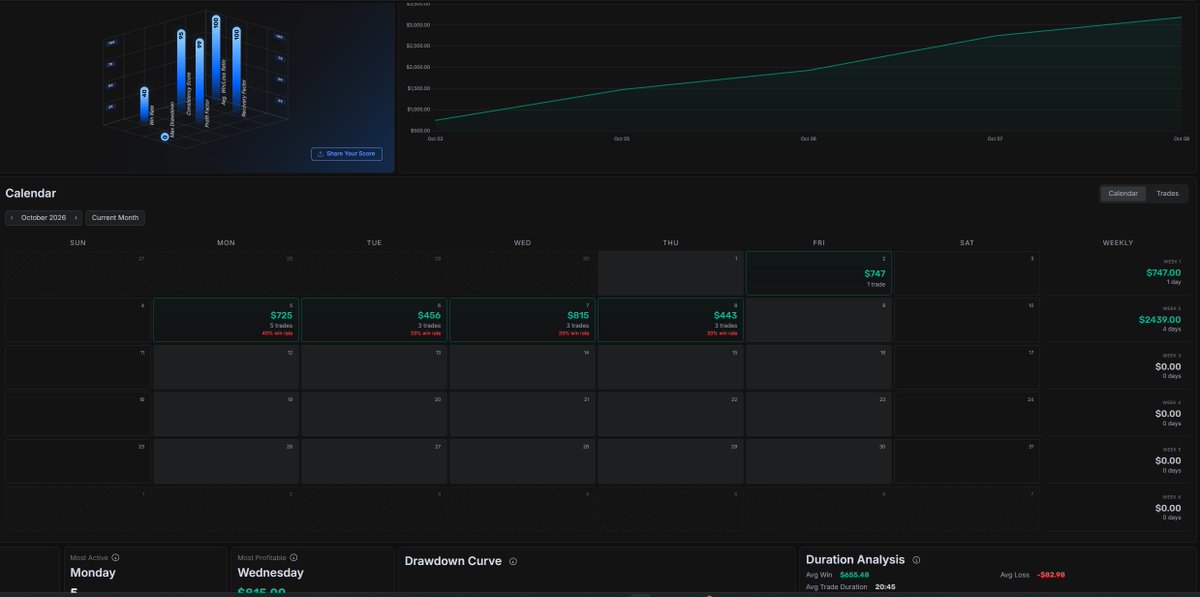Screen dimensions: 1200x597
Task: Click the October 2026 month label
Action: (x=44, y=217)
